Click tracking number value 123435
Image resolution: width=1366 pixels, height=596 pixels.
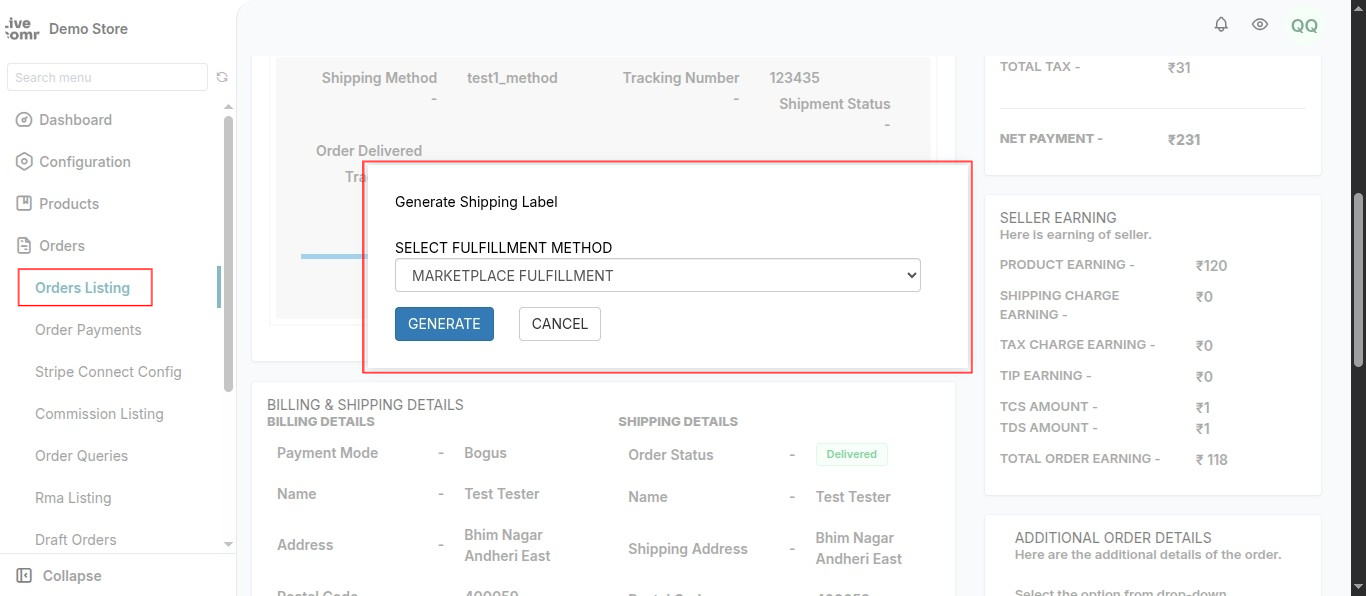point(794,78)
